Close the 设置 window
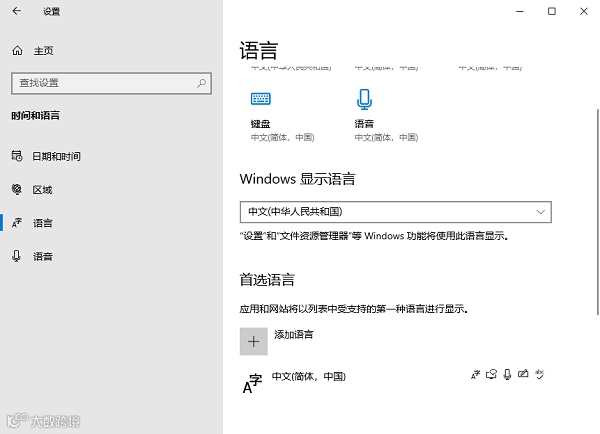 584,11
